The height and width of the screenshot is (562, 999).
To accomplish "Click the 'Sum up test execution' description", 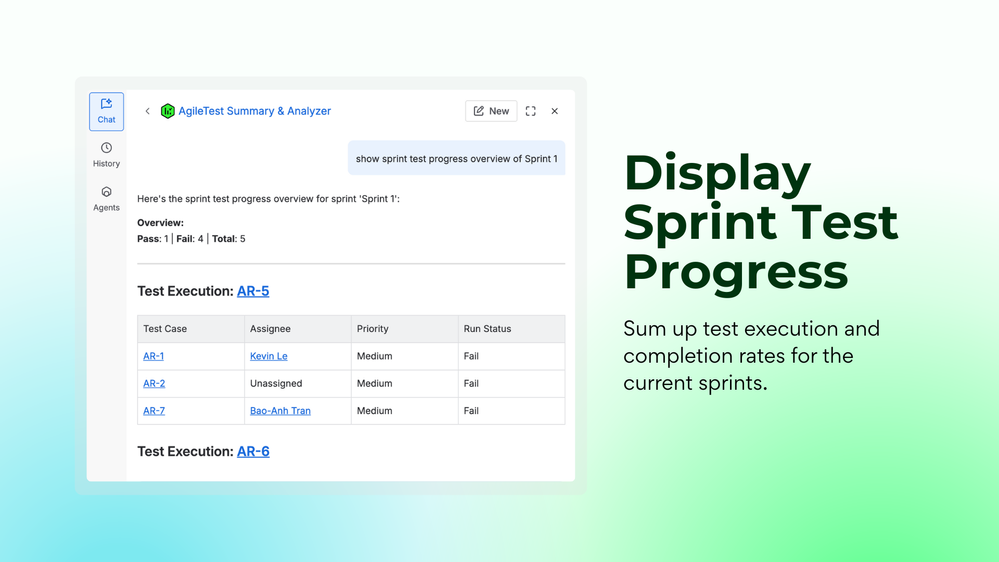I will click(752, 356).
